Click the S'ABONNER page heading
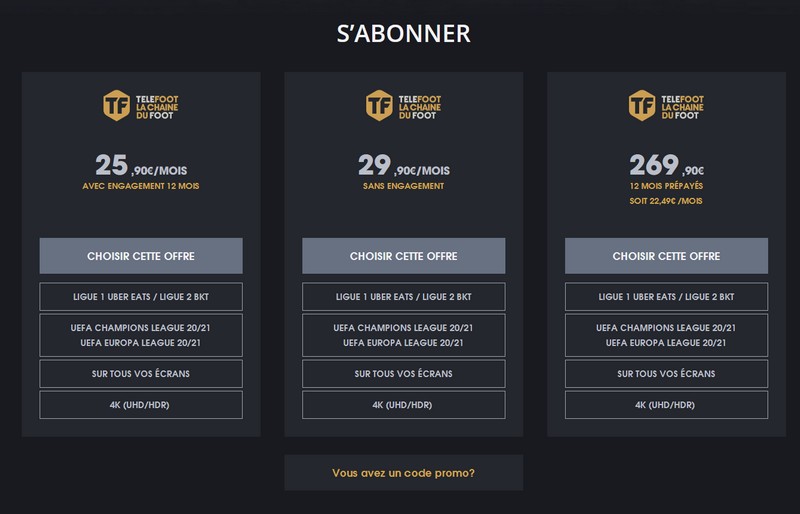The height and width of the screenshot is (514, 800). 403,33
